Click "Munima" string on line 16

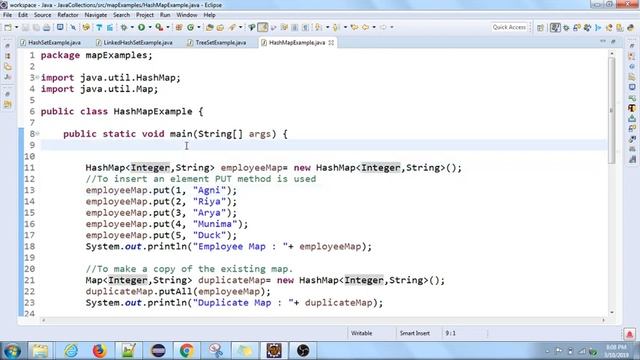215,224
